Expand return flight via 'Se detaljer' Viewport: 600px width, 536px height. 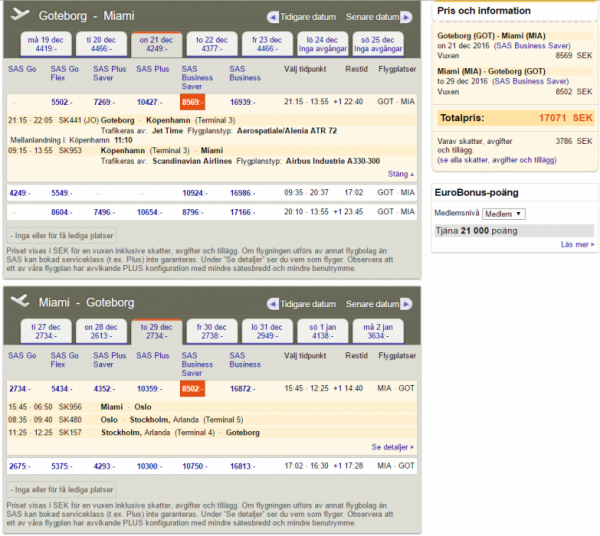tap(392, 447)
